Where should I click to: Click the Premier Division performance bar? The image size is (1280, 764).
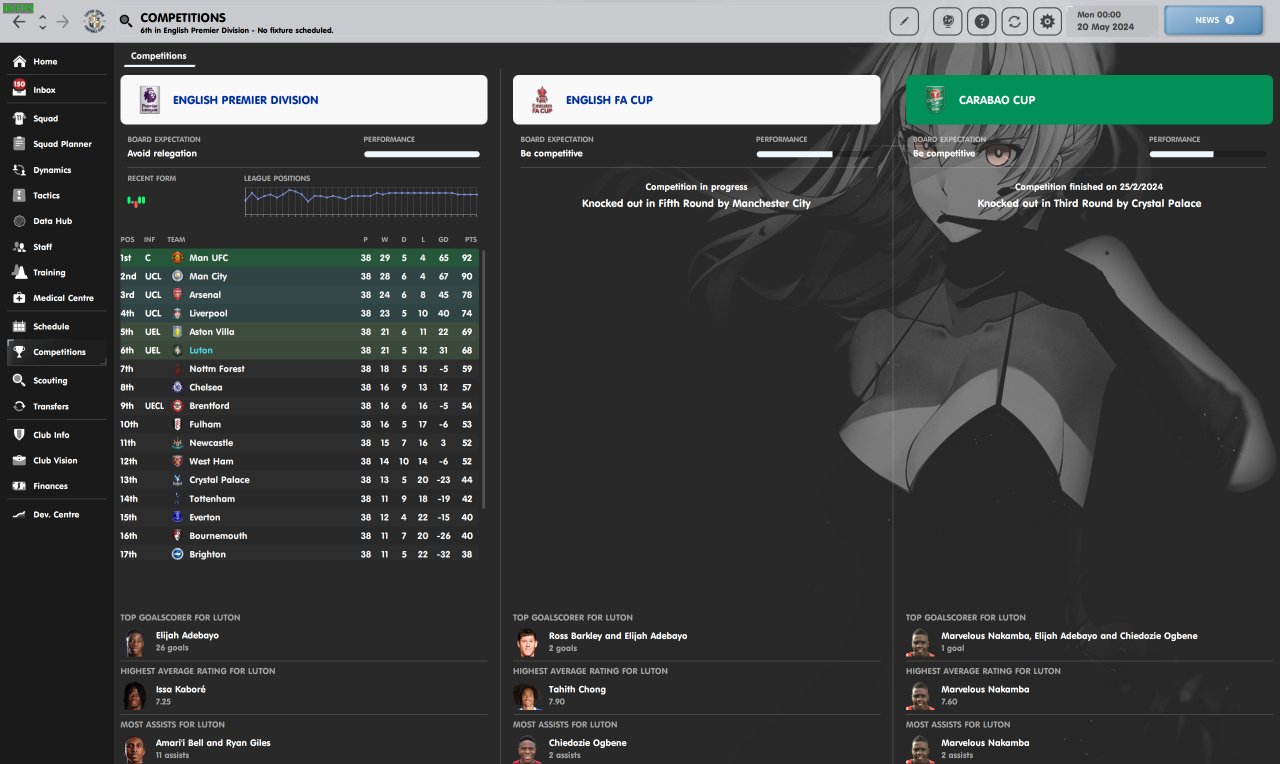(x=422, y=154)
